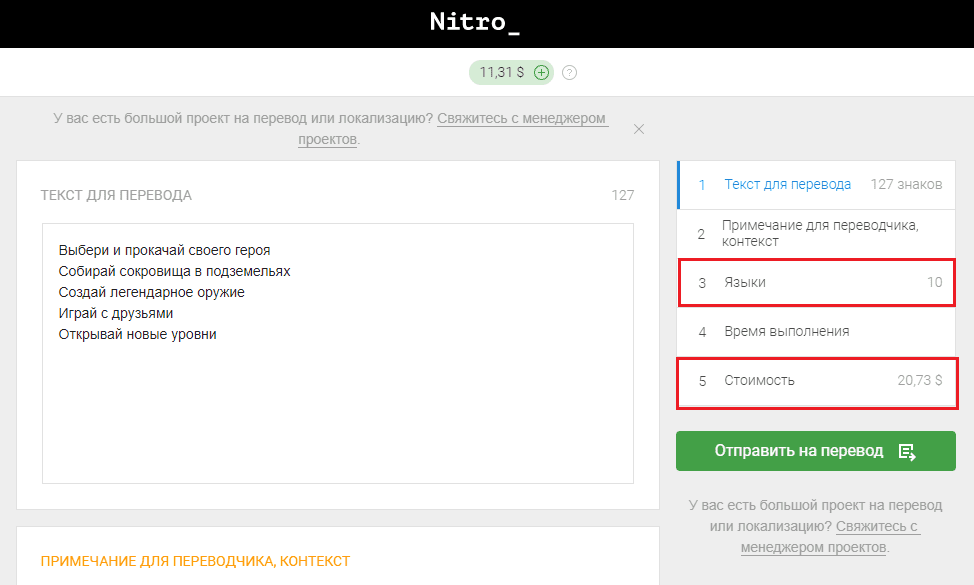Close the project manager banner with X
974x585 pixels.
point(639,129)
